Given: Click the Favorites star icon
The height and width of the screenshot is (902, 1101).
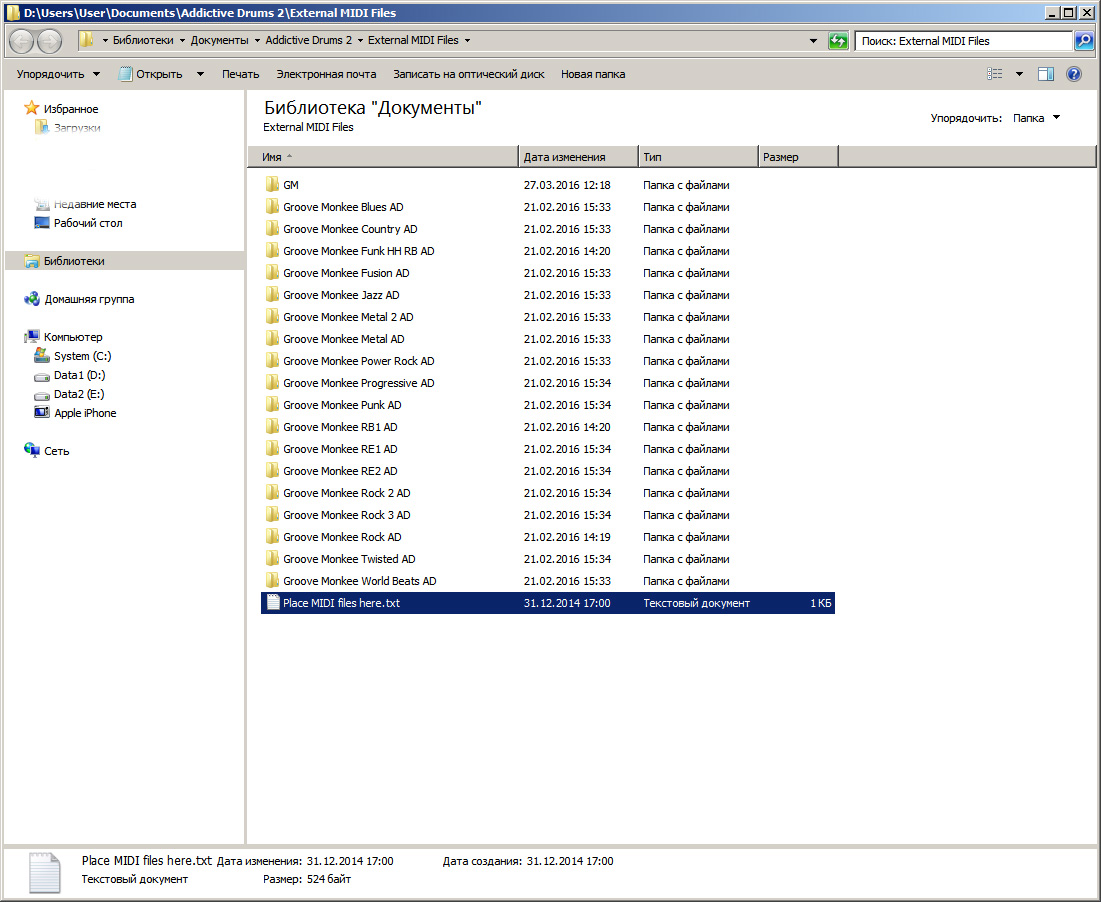Looking at the screenshot, I should pos(32,108).
